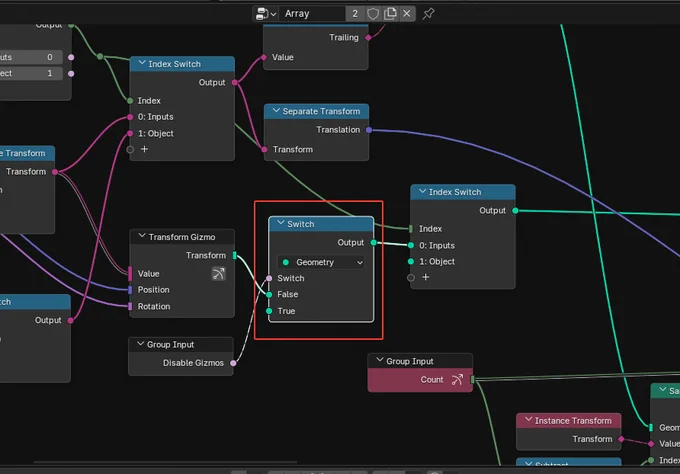Click Index socket of left Index Switch

[130, 101]
